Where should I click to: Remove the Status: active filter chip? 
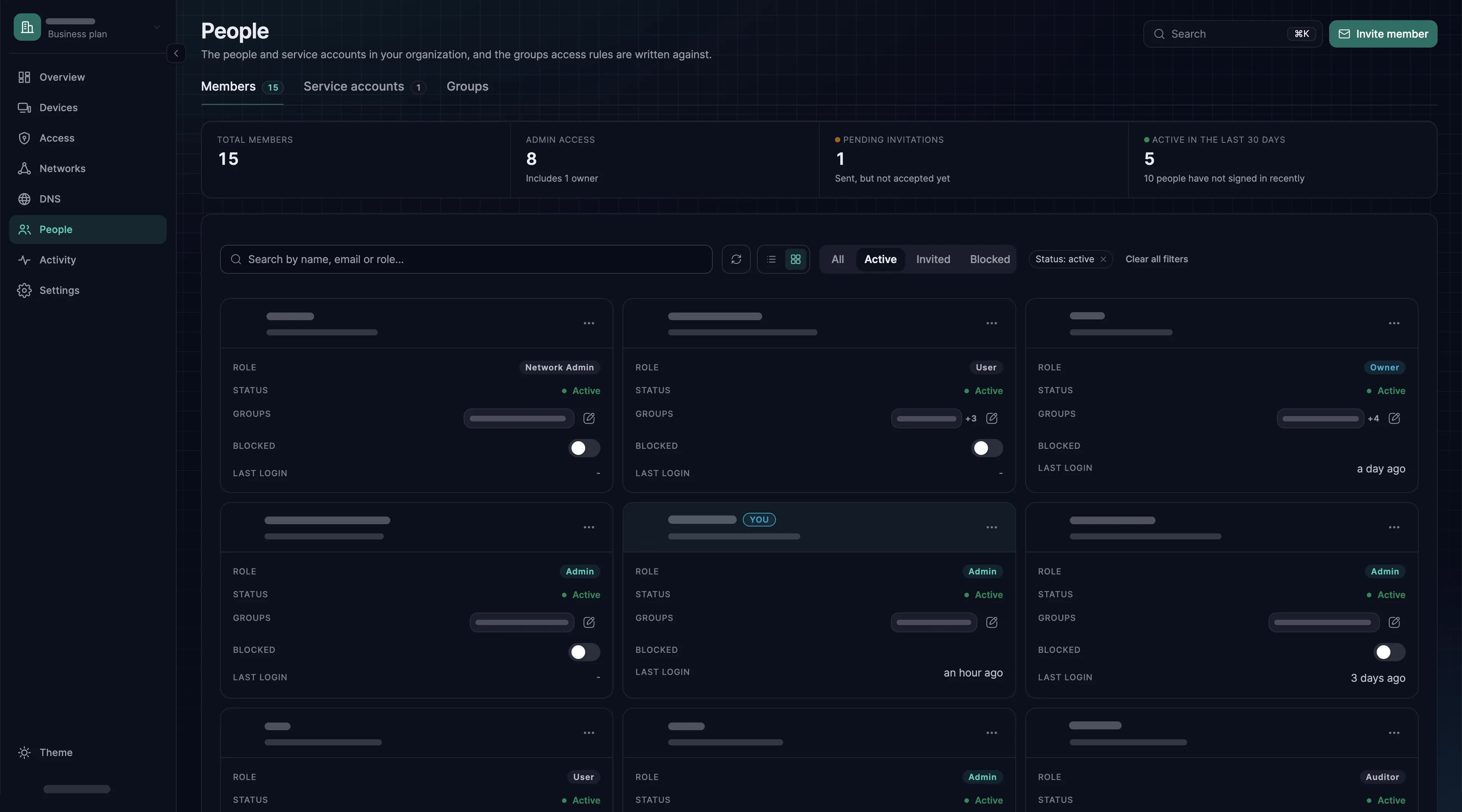point(1103,259)
